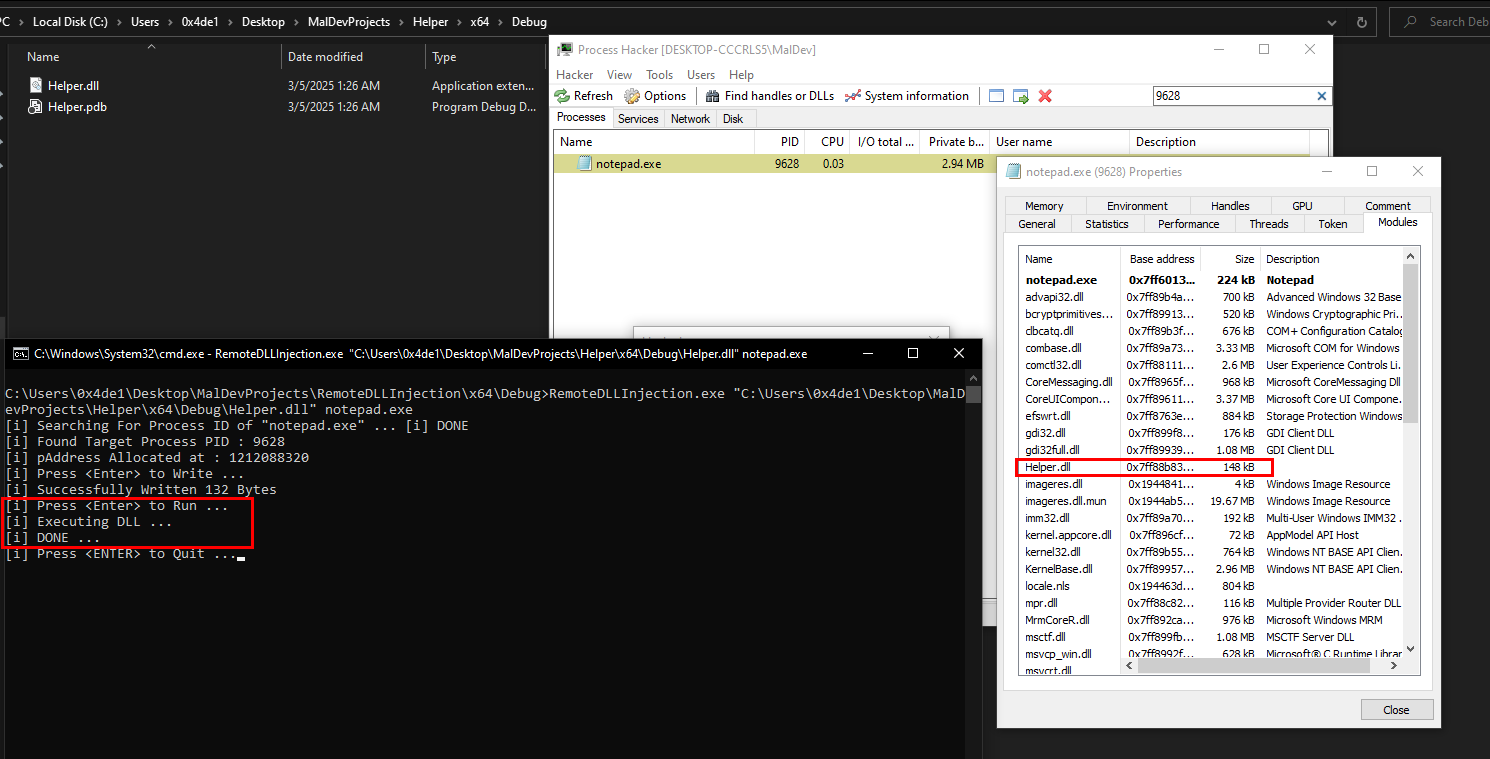Select the Helper.dll file icon in Explorer
This screenshot has height=759, width=1490.
pyautogui.click(x=36, y=86)
